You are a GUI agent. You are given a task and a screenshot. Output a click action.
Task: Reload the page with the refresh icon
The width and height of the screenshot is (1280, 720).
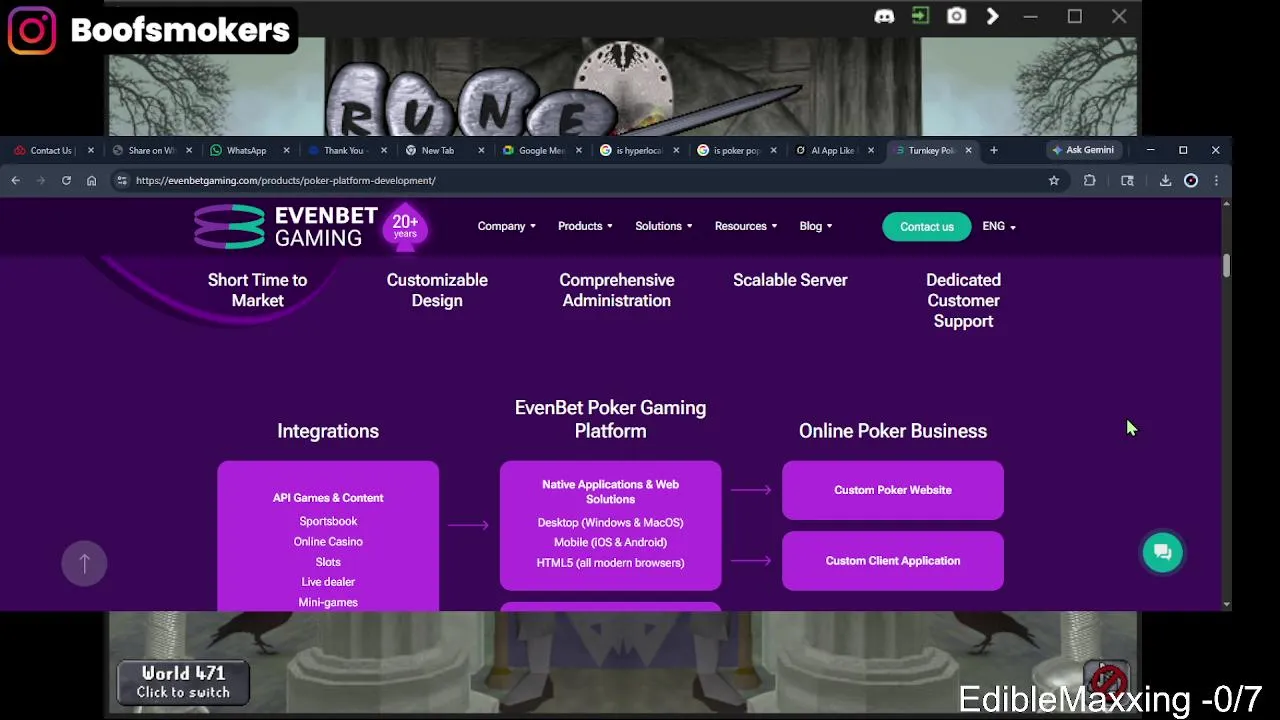[66, 180]
